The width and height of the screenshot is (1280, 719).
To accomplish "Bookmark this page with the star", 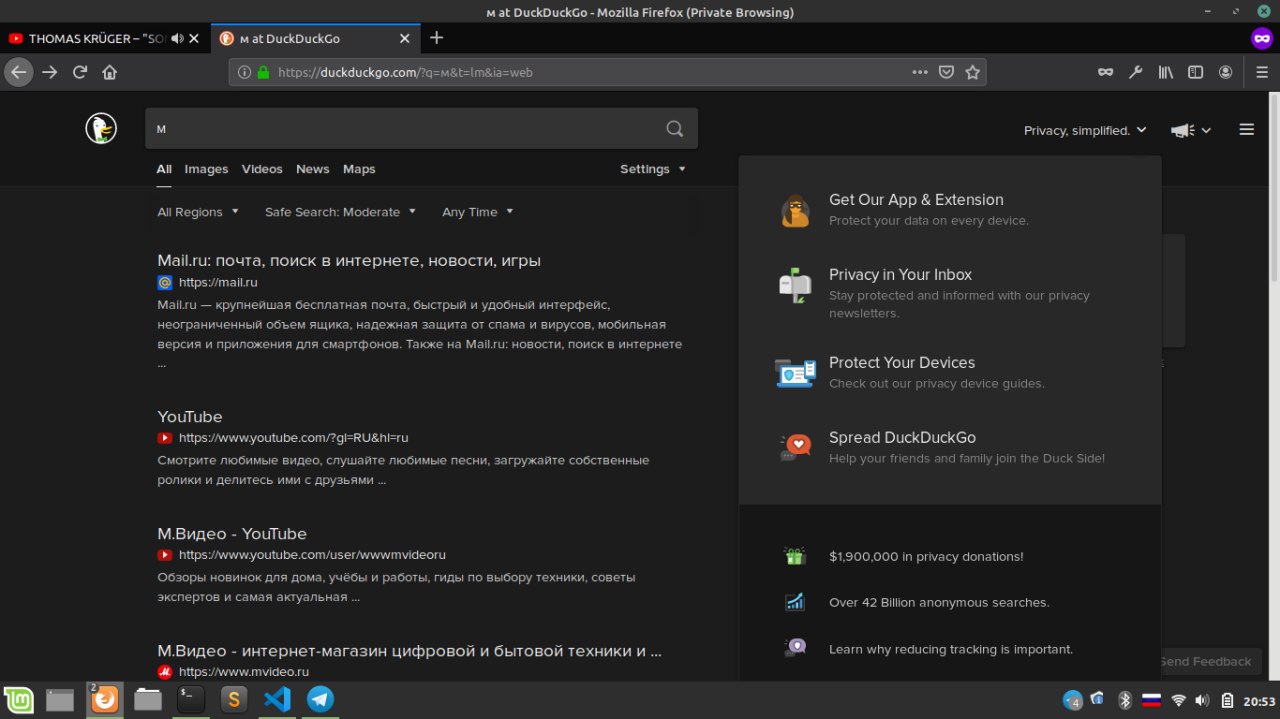I will click(972, 72).
